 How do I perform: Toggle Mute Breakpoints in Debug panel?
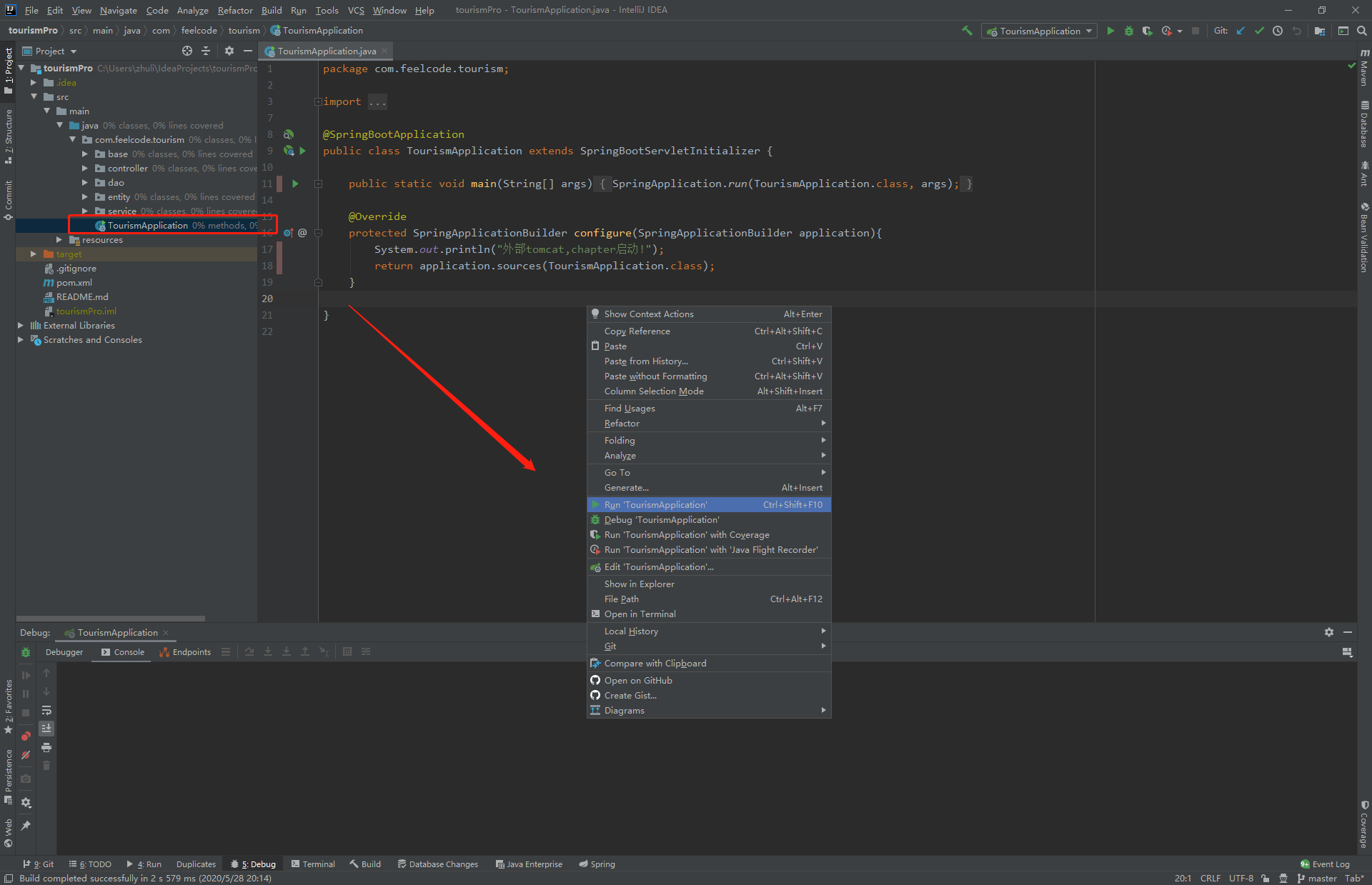click(x=26, y=755)
